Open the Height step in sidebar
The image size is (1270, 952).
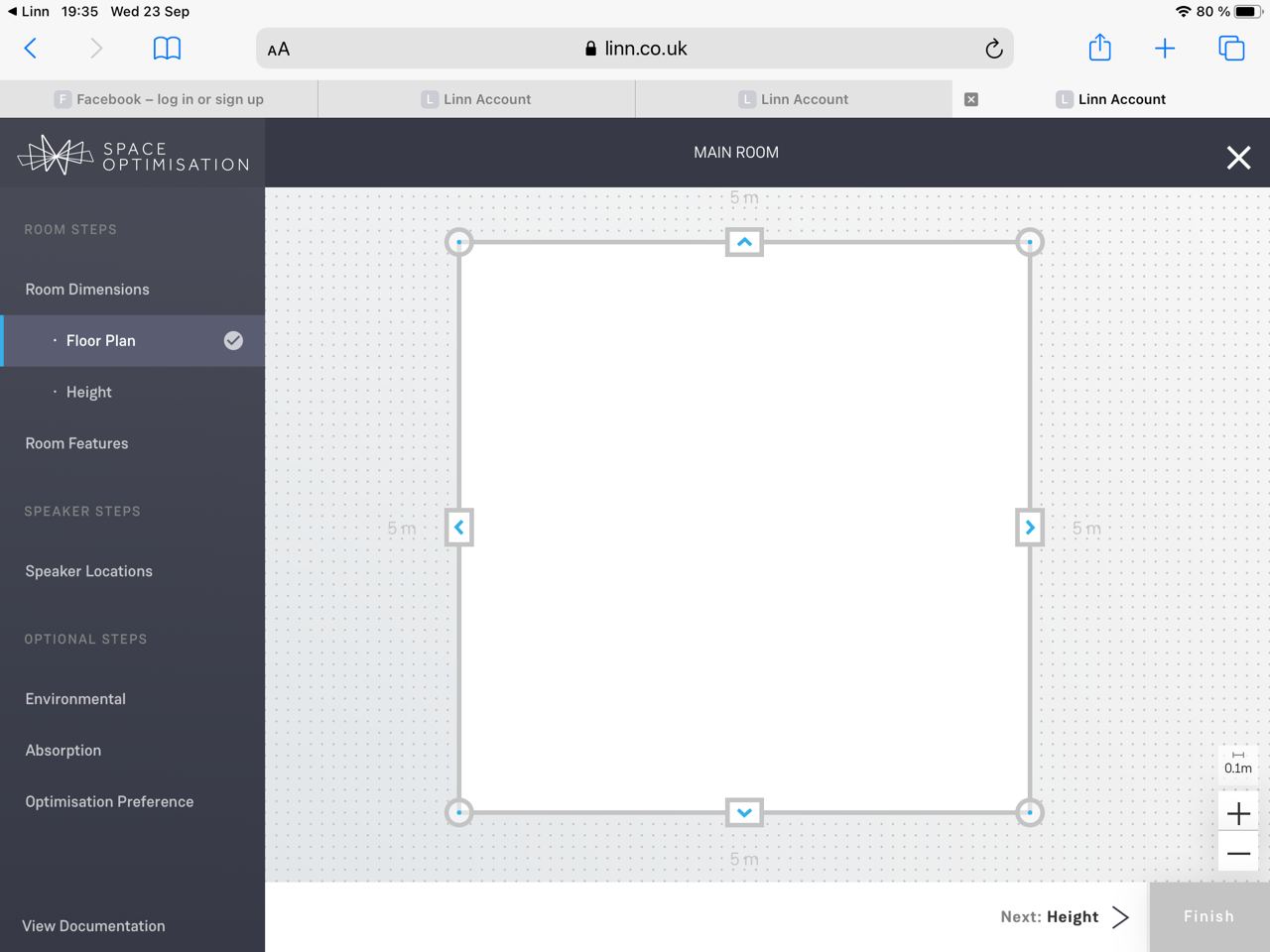(x=89, y=392)
